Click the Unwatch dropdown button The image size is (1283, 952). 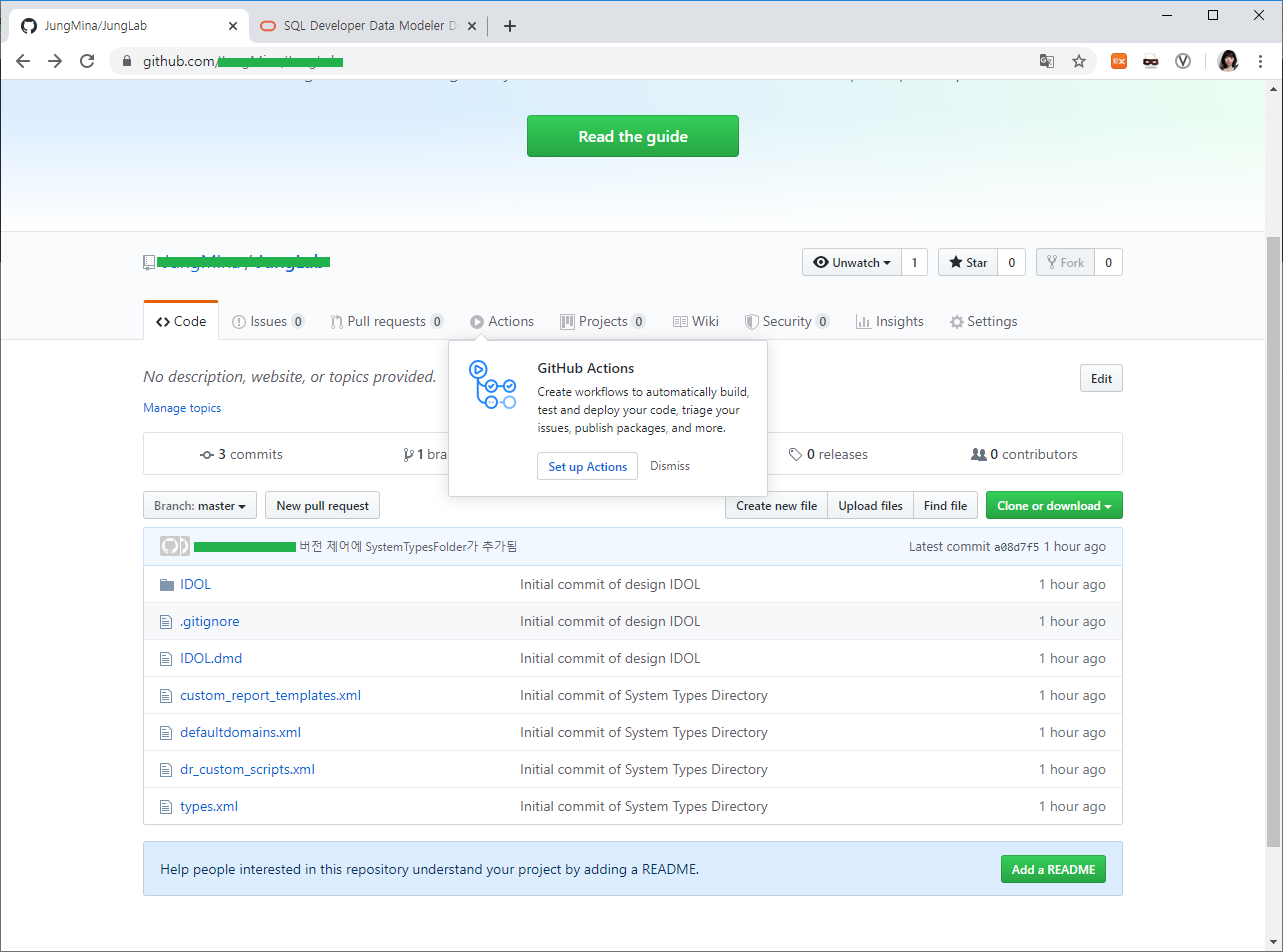point(852,262)
